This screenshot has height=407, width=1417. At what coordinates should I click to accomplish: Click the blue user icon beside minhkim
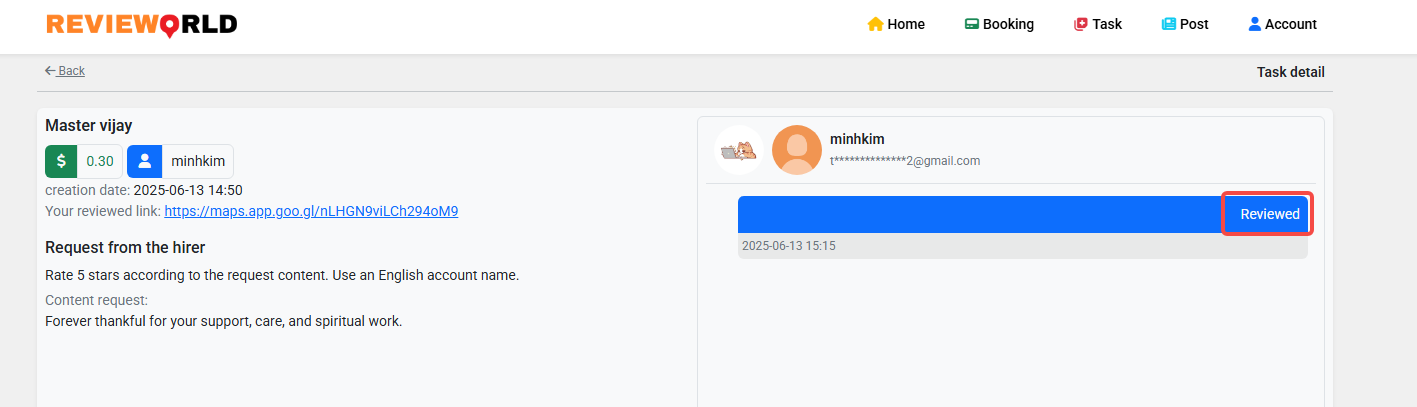145,161
